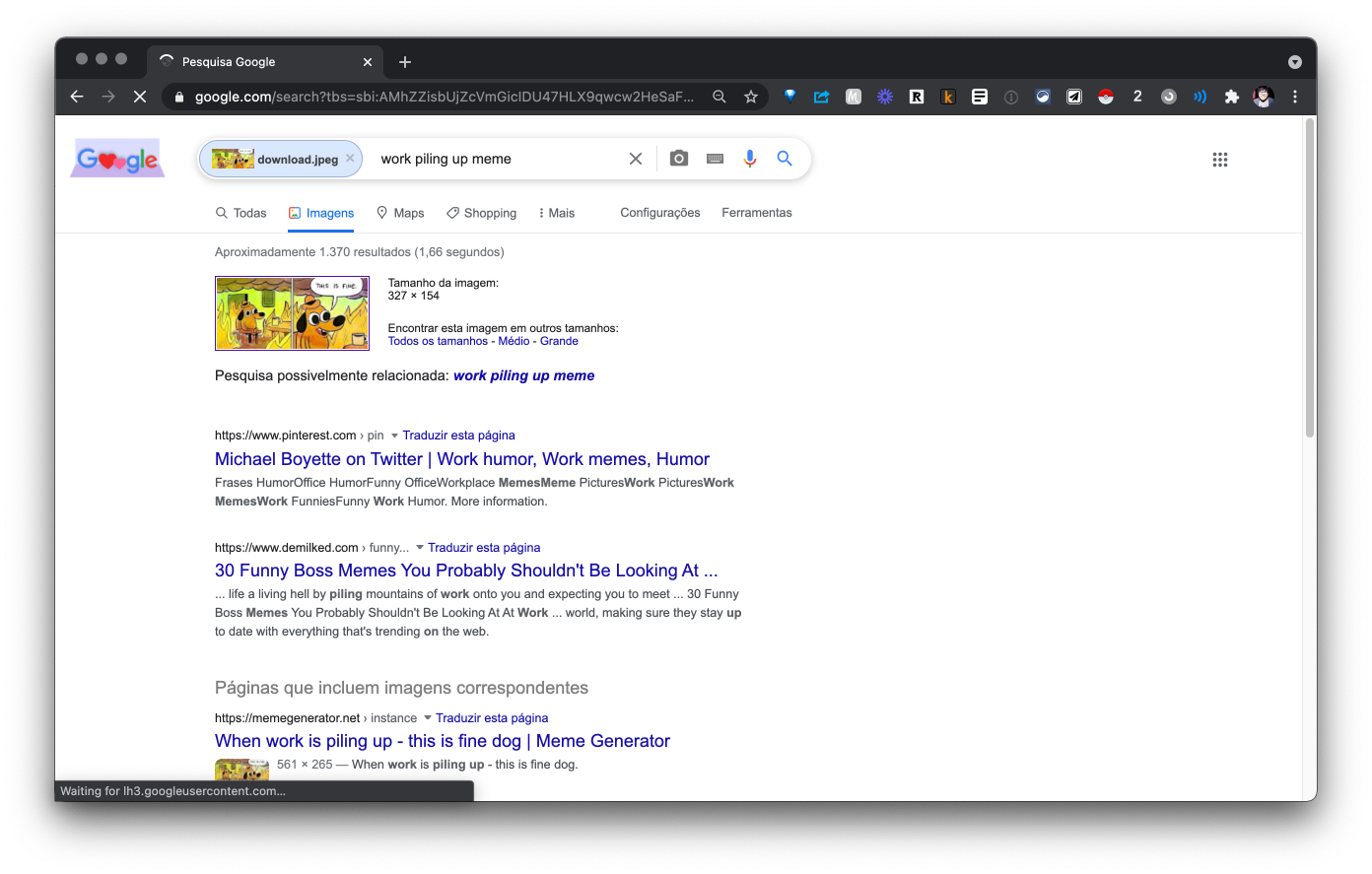Translate the Pinterest result page
Viewport: 1372px width, 874px height.
tap(458, 436)
